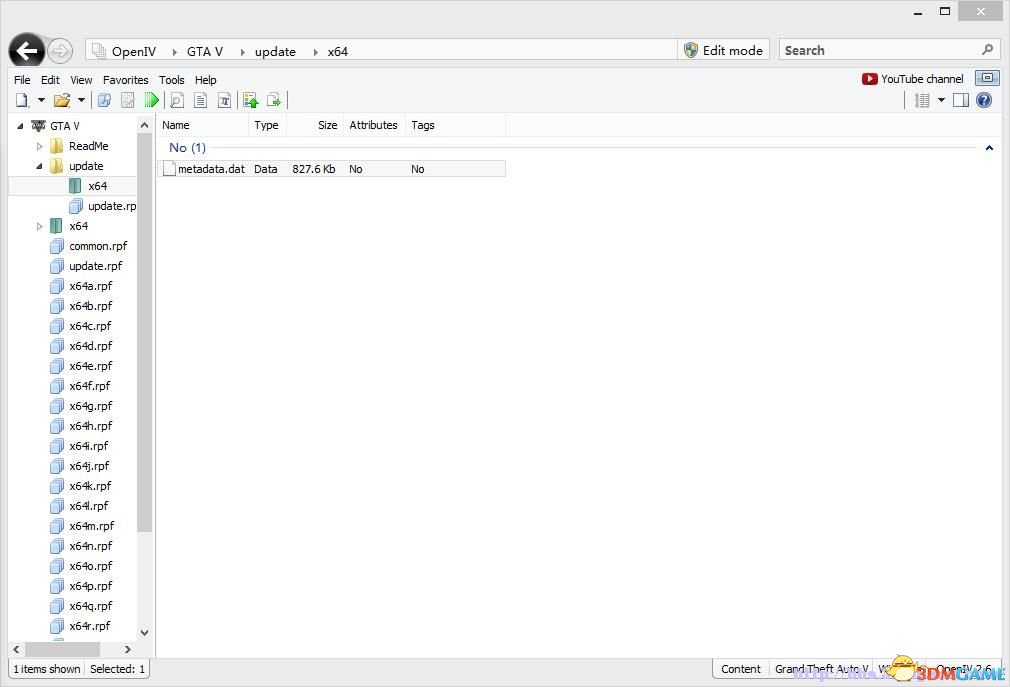Click the magnifier document search icon
Viewport: 1010px width, 687px height.
[x=177, y=100]
